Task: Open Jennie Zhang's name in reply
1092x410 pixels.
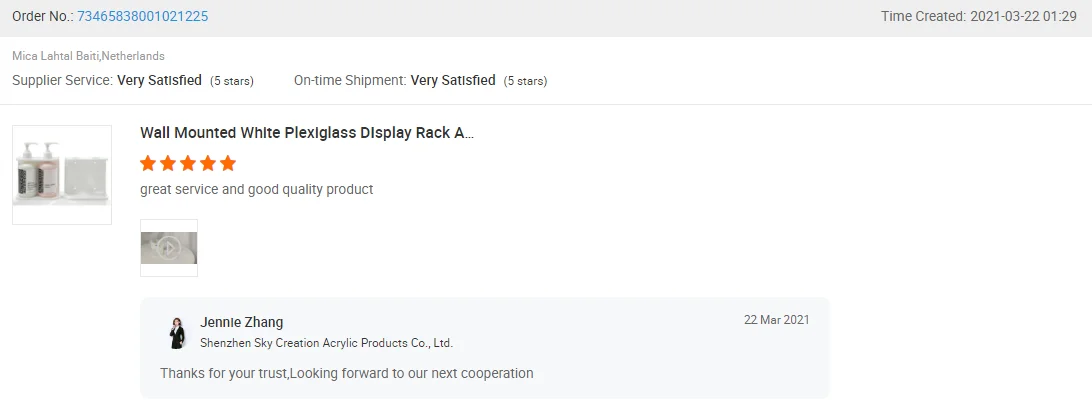Action: tap(241, 322)
